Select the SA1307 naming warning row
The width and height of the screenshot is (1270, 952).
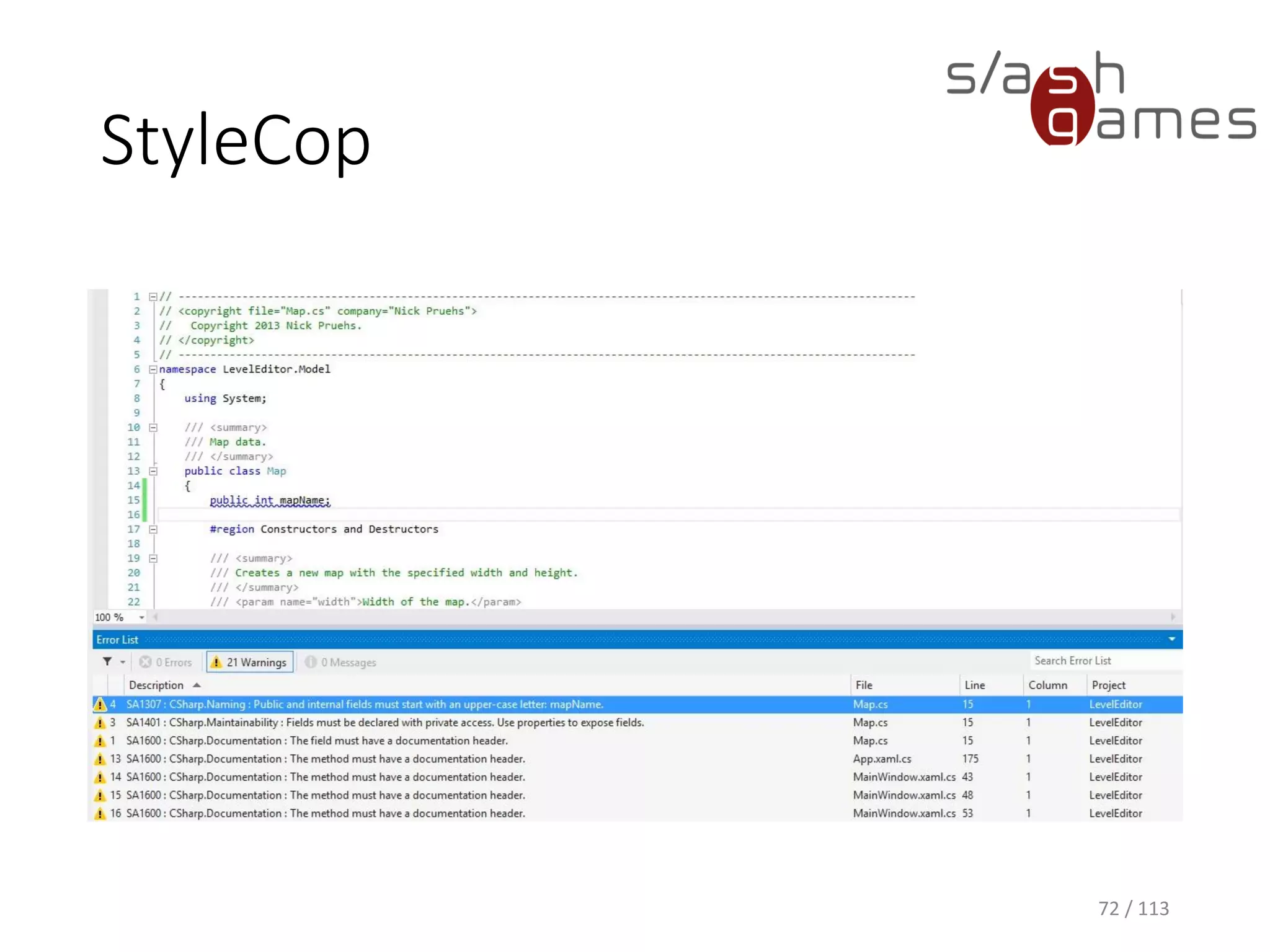click(637, 704)
